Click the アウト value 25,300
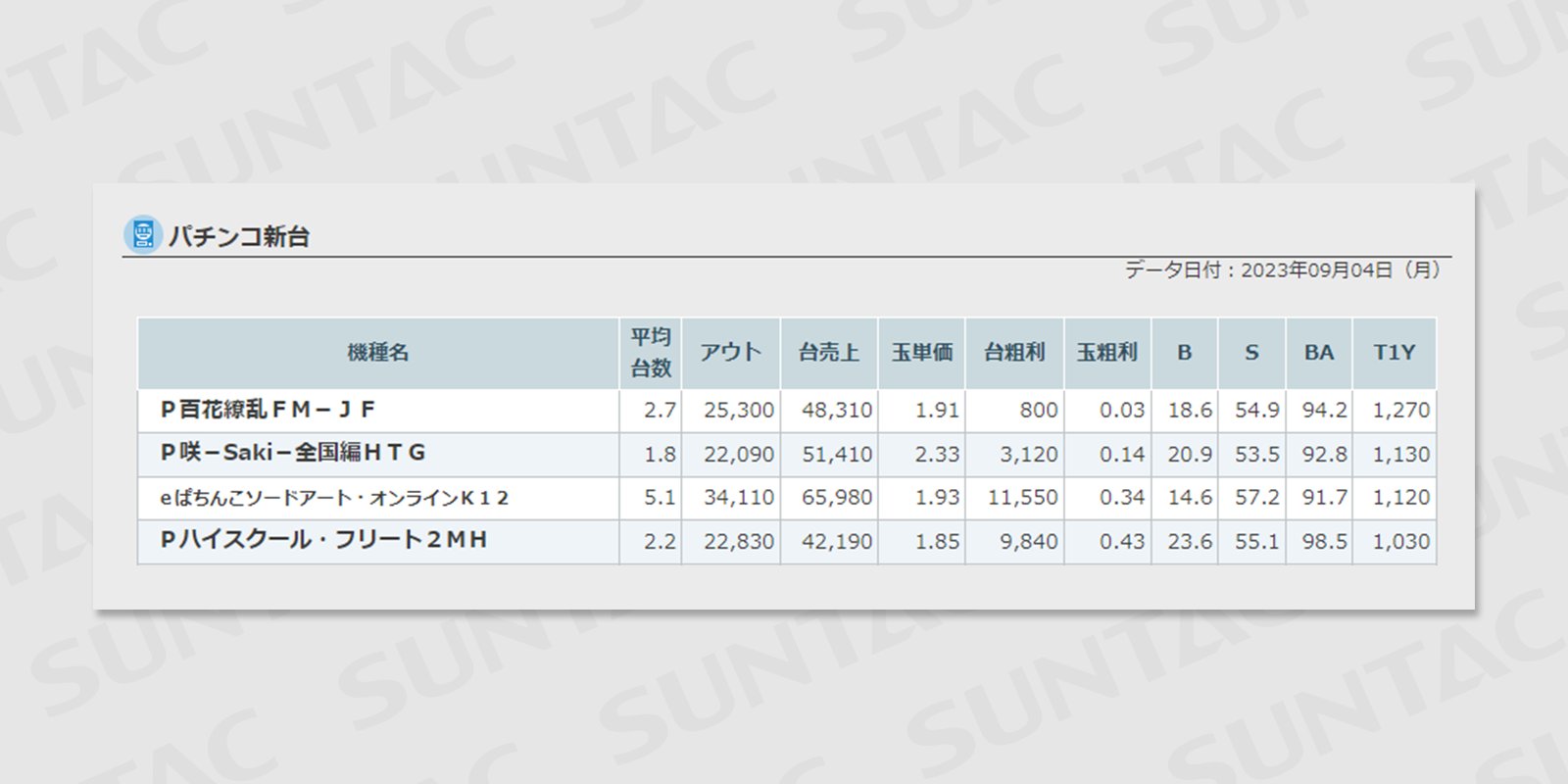 (739, 411)
